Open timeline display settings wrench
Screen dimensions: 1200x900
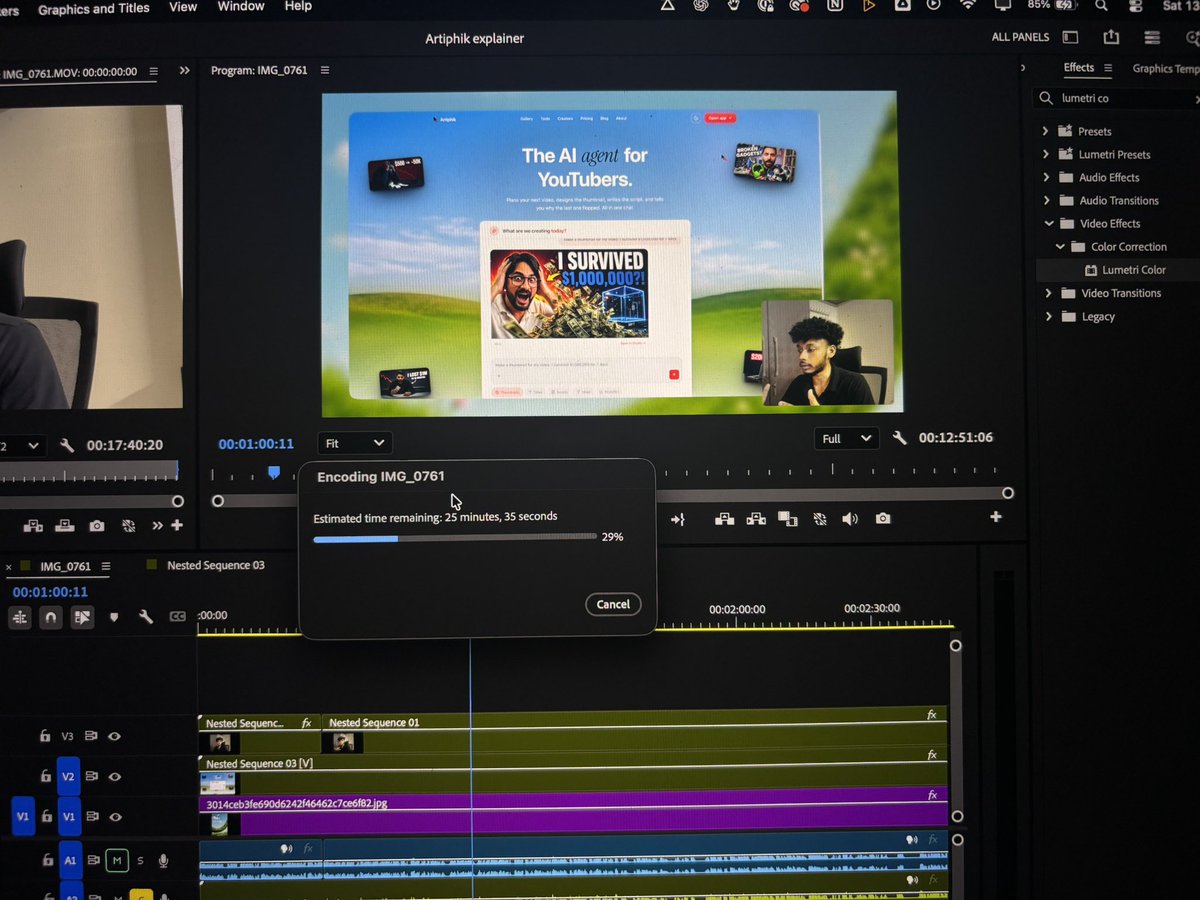(145, 618)
